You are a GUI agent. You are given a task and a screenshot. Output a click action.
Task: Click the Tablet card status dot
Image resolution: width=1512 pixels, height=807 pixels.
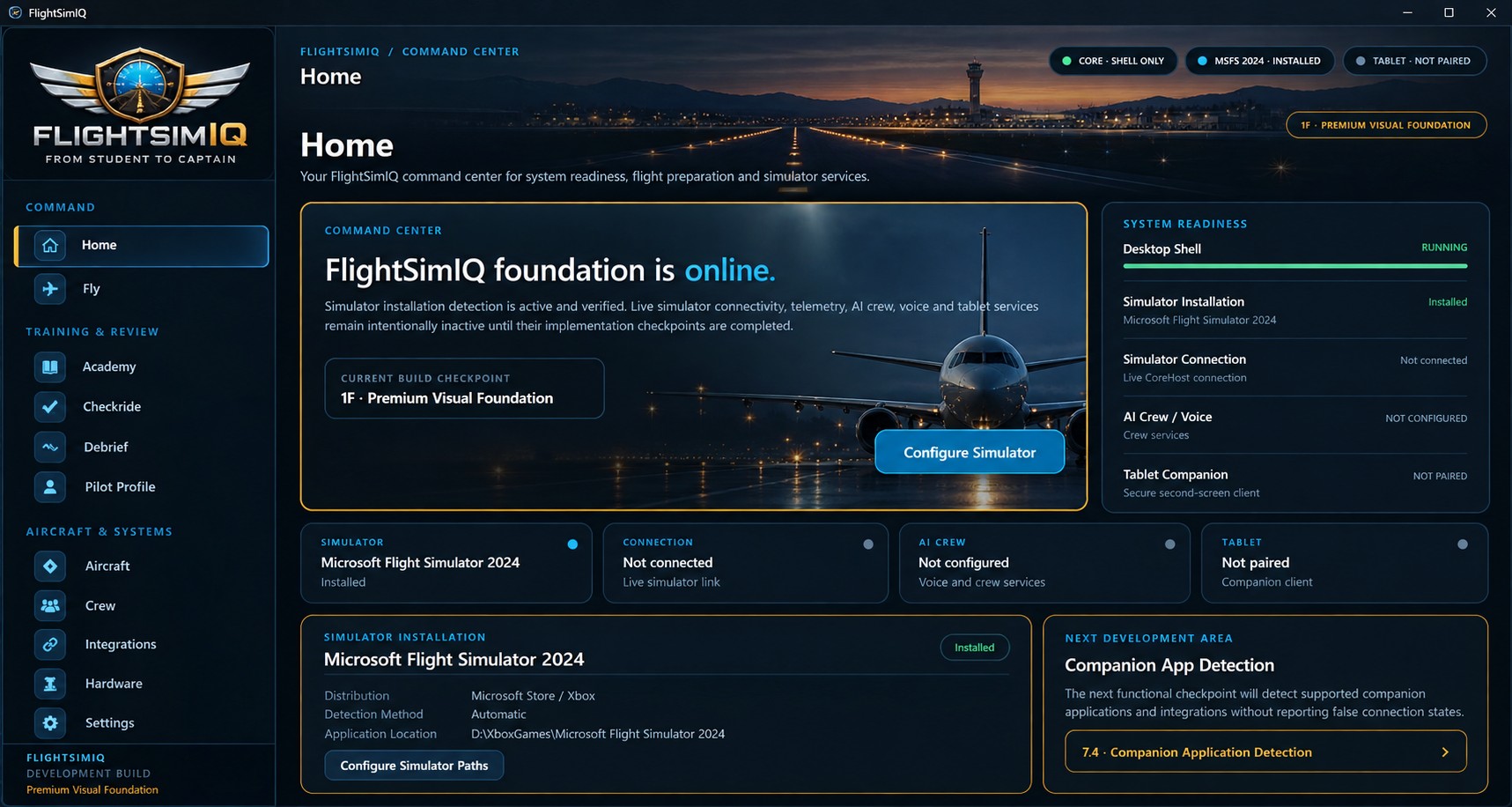pyautogui.click(x=1463, y=544)
